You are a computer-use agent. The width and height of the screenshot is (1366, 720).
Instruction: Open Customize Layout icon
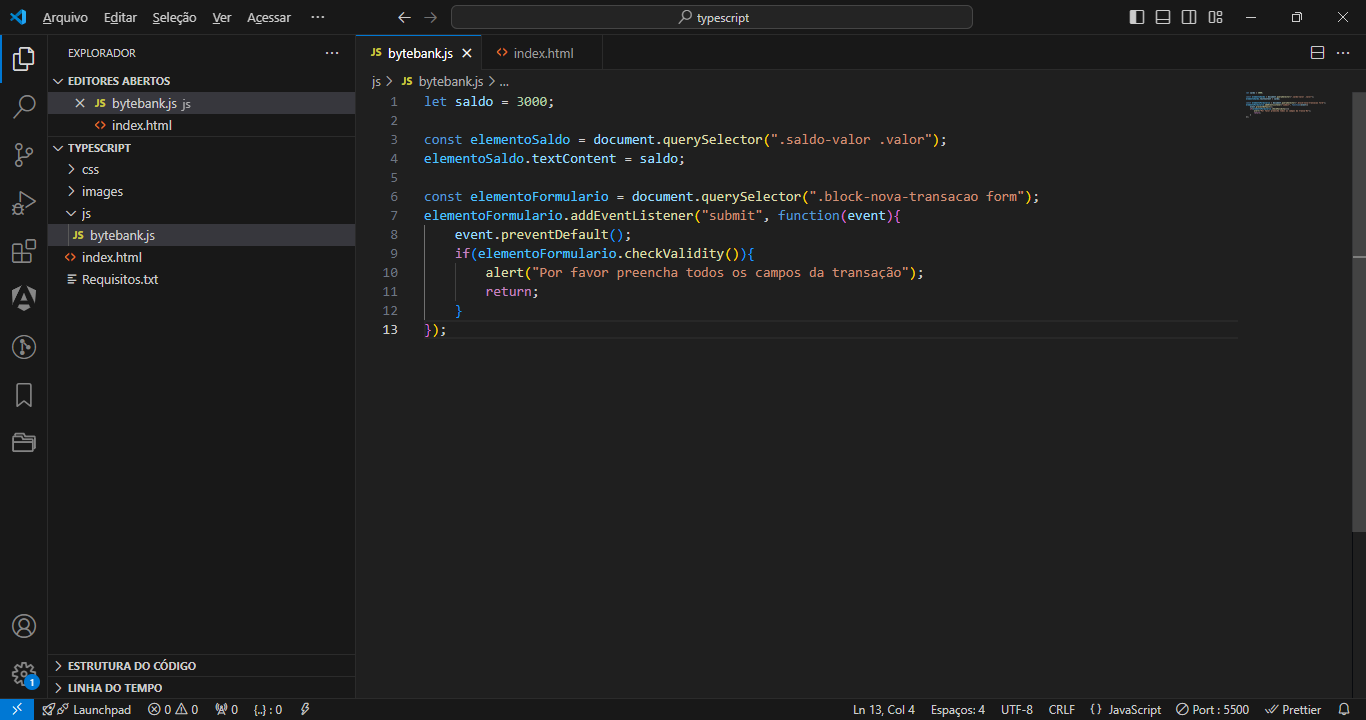[1215, 17]
